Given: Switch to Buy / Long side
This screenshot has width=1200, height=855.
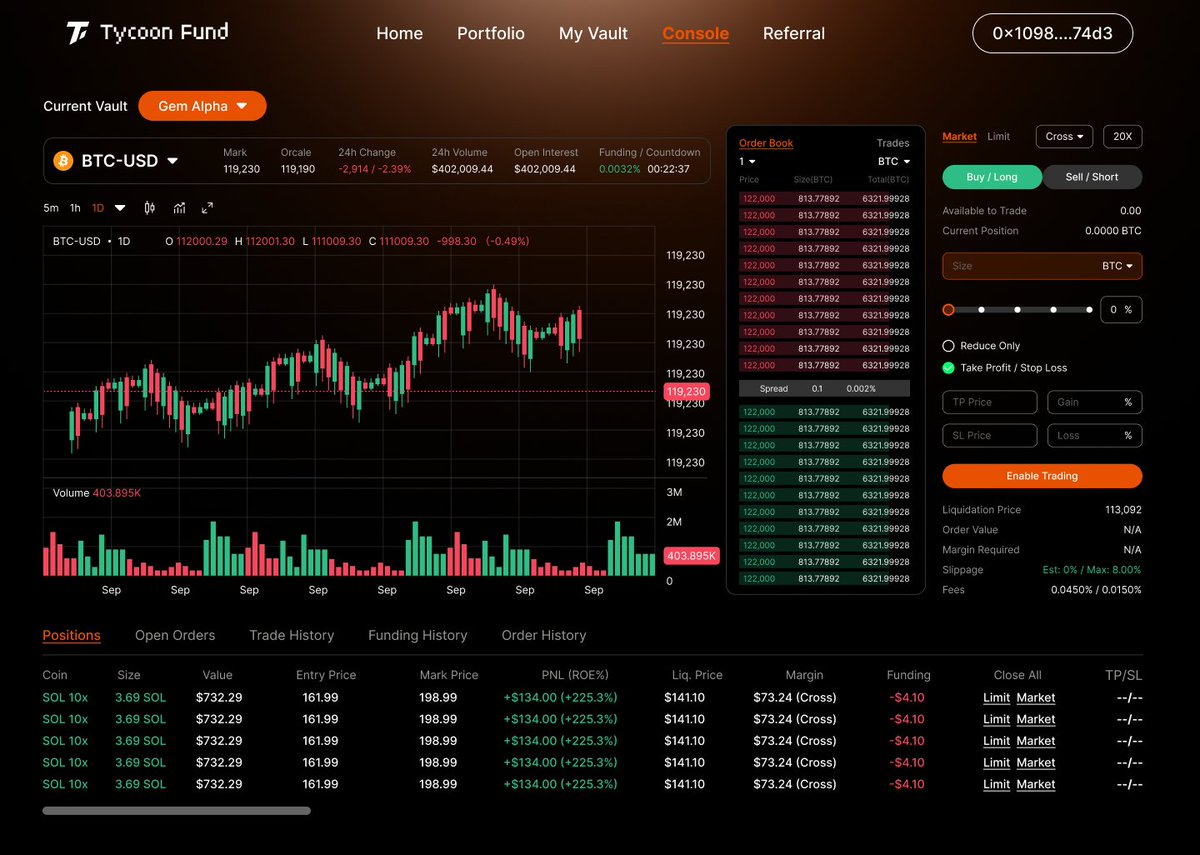Looking at the screenshot, I should (x=992, y=177).
